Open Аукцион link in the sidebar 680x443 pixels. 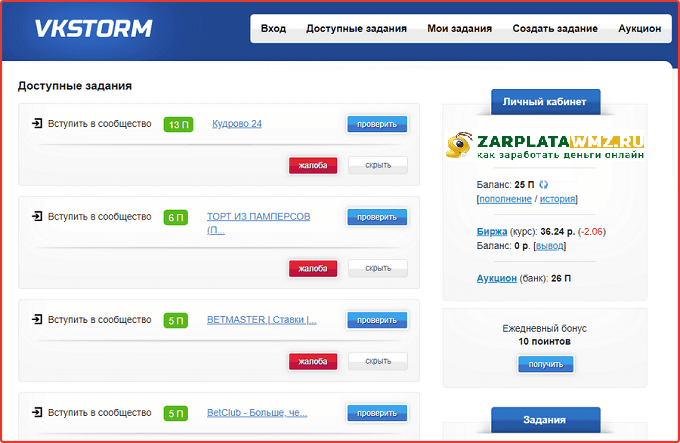[x=497, y=278]
